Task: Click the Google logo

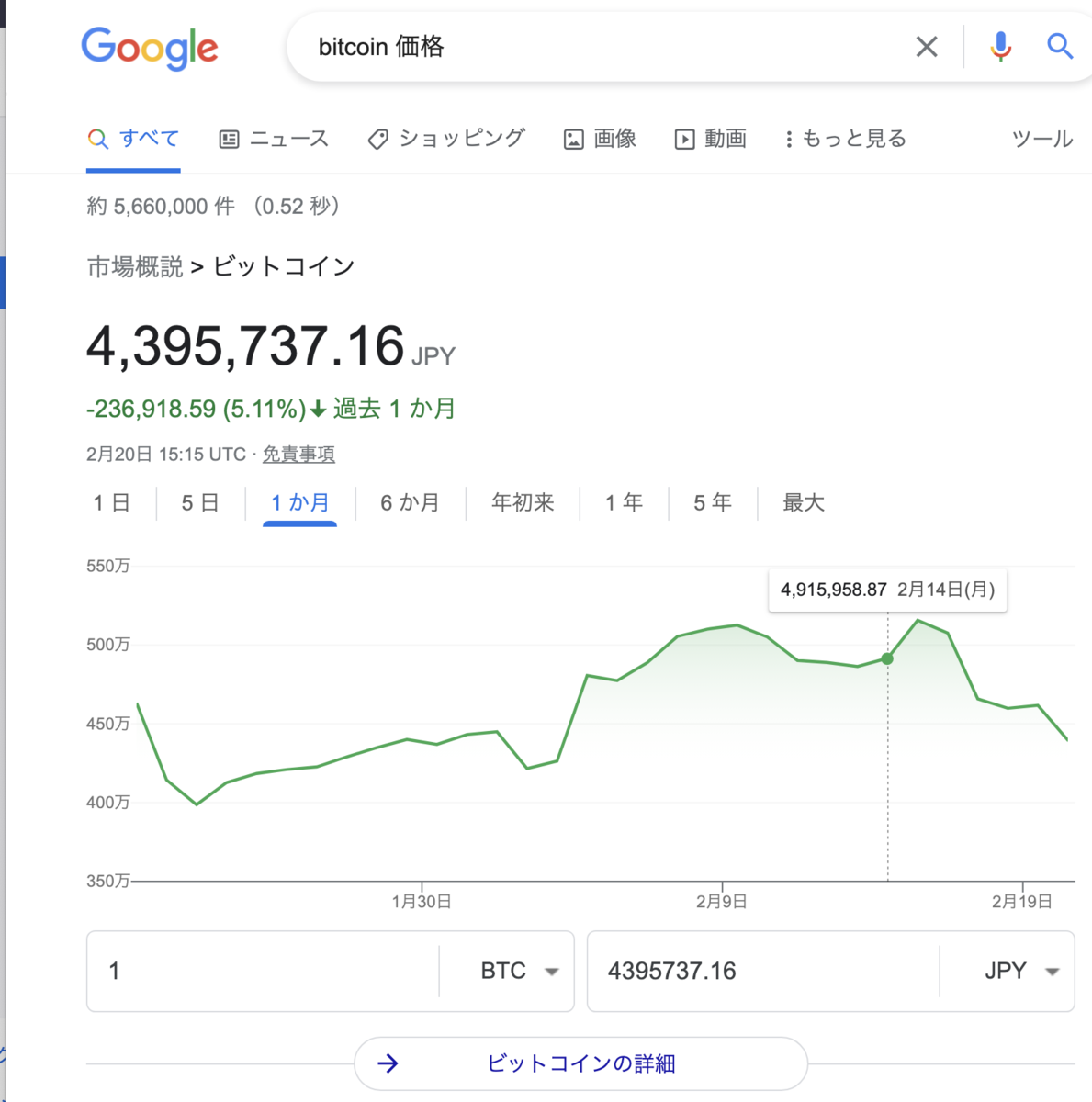Action: 150,48
